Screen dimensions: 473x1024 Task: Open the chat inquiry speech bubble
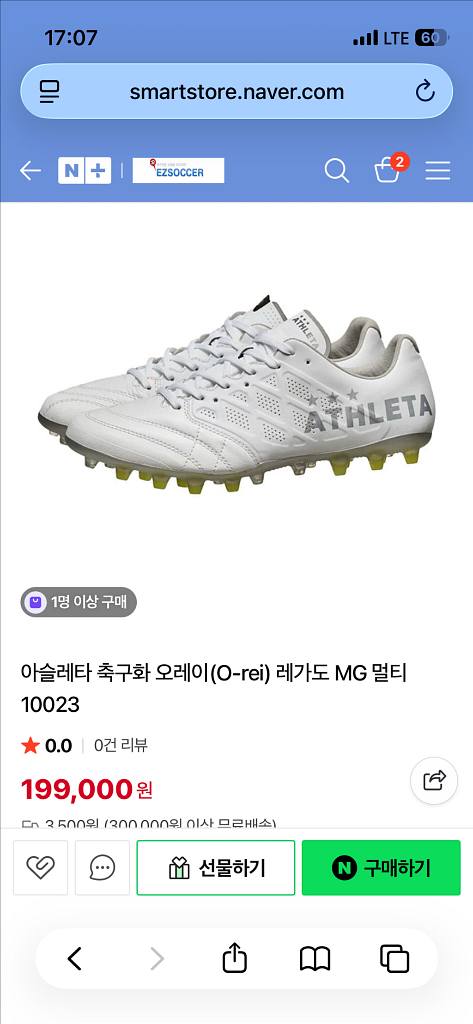click(x=103, y=867)
